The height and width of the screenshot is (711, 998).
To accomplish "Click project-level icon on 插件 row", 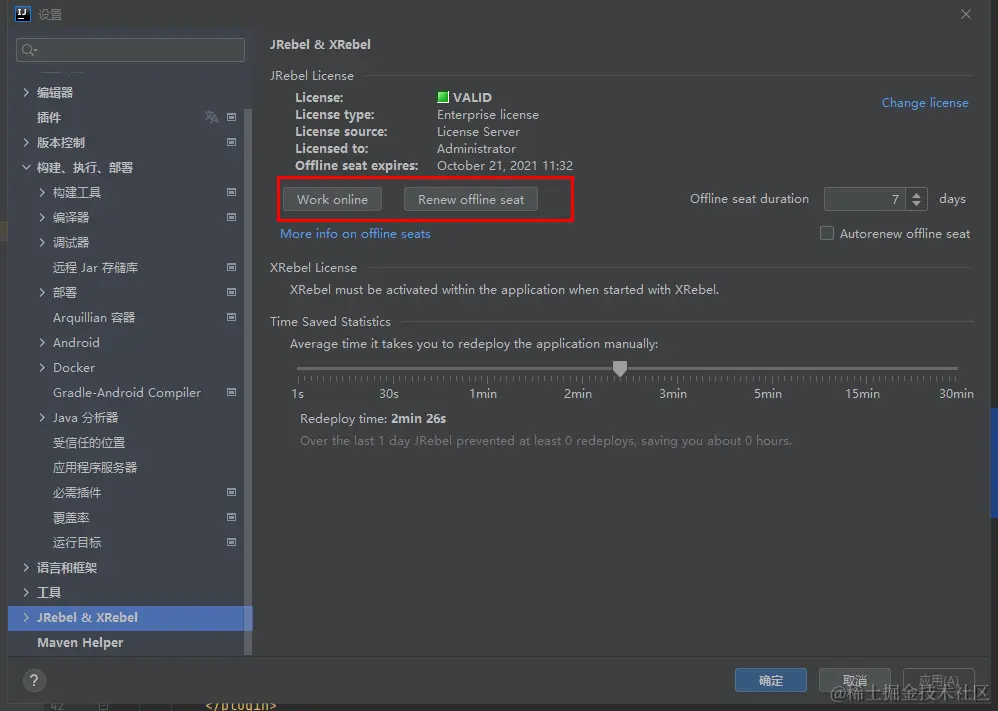I will point(232,117).
